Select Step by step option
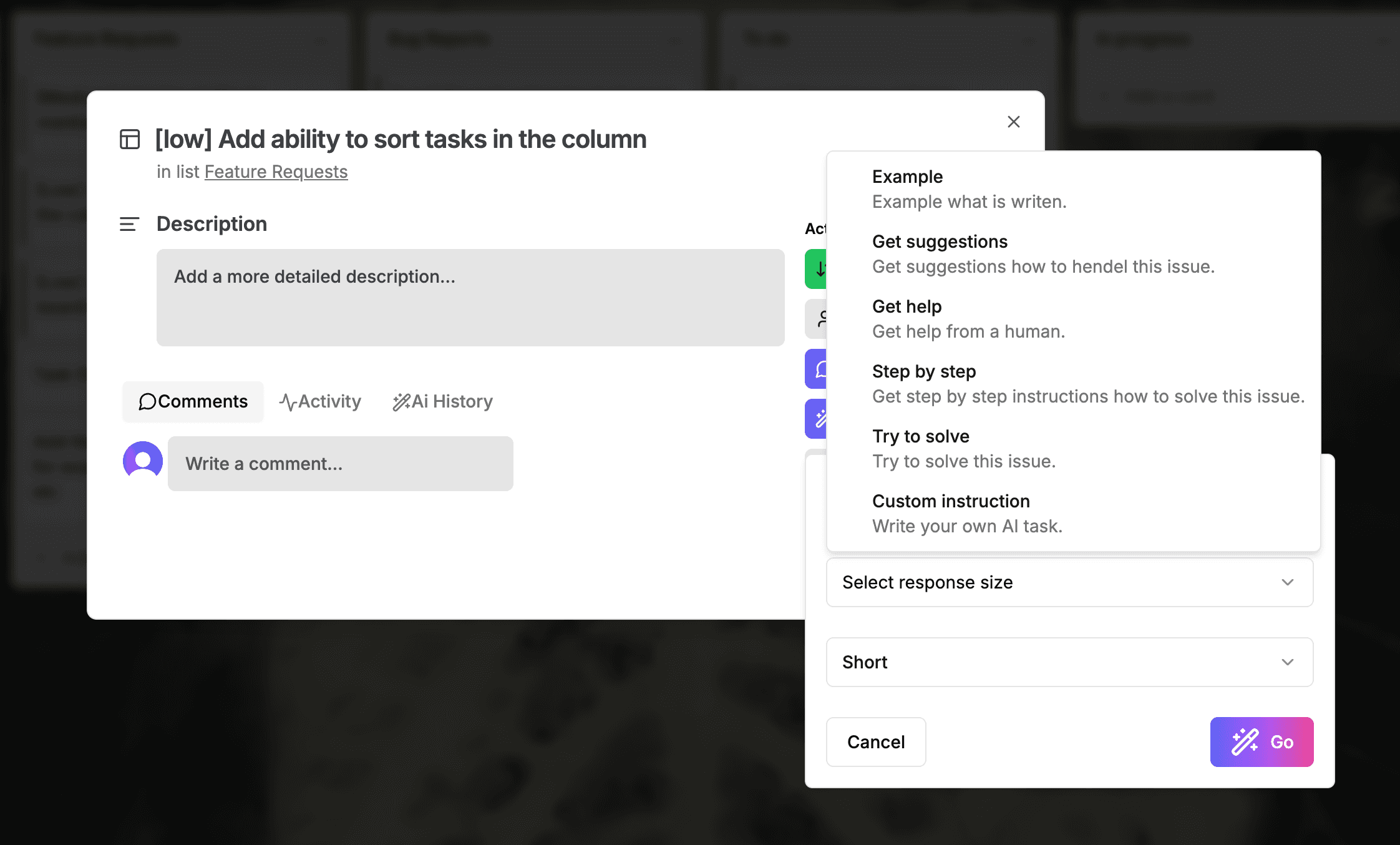The width and height of the screenshot is (1400, 845). pyautogui.click(x=1088, y=384)
